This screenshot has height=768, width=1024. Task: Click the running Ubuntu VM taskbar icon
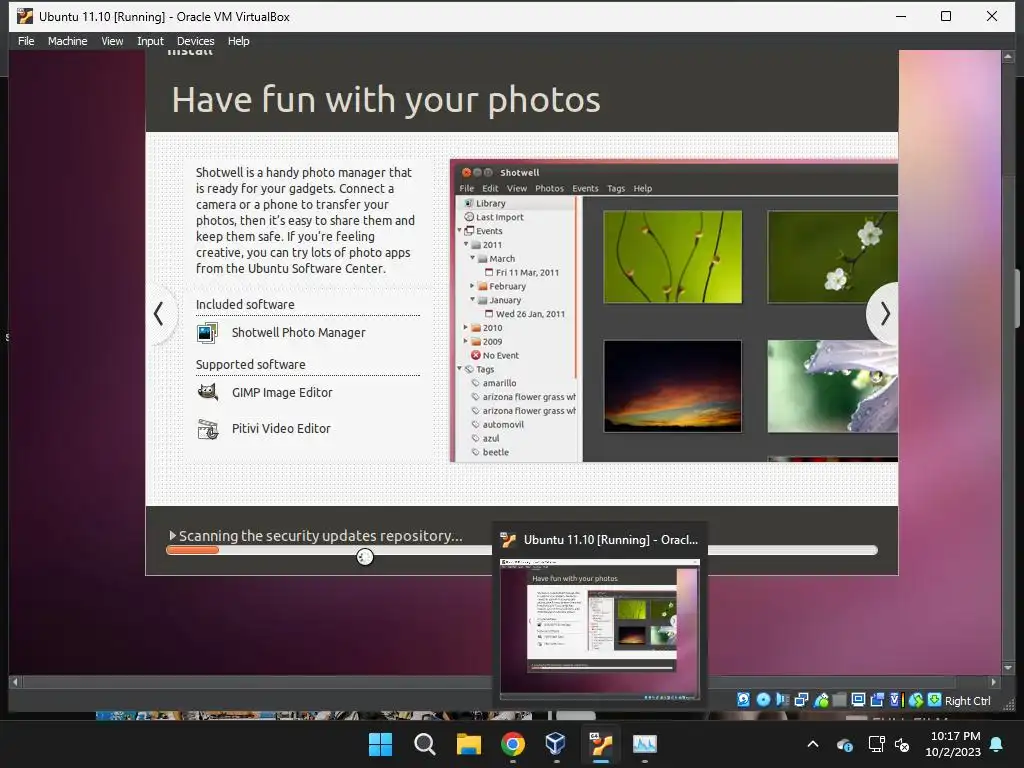pos(600,744)
